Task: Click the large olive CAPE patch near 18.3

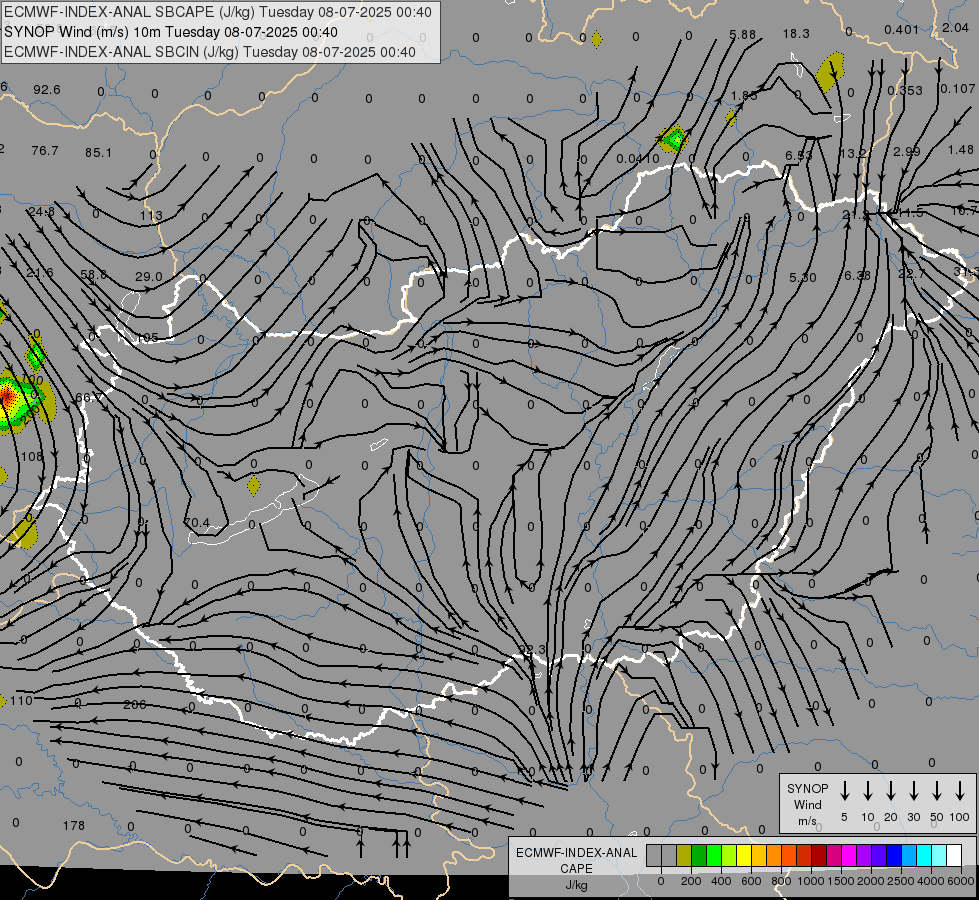Action: [x=830, y=72]
